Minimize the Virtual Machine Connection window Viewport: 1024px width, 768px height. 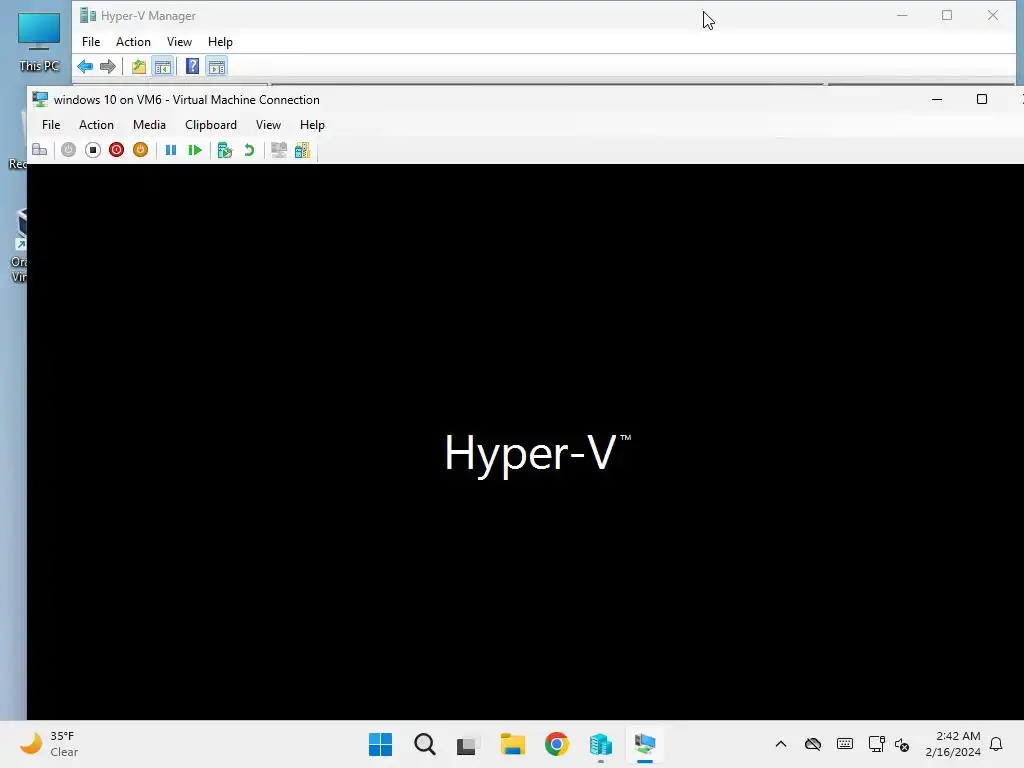pos(936,99)
